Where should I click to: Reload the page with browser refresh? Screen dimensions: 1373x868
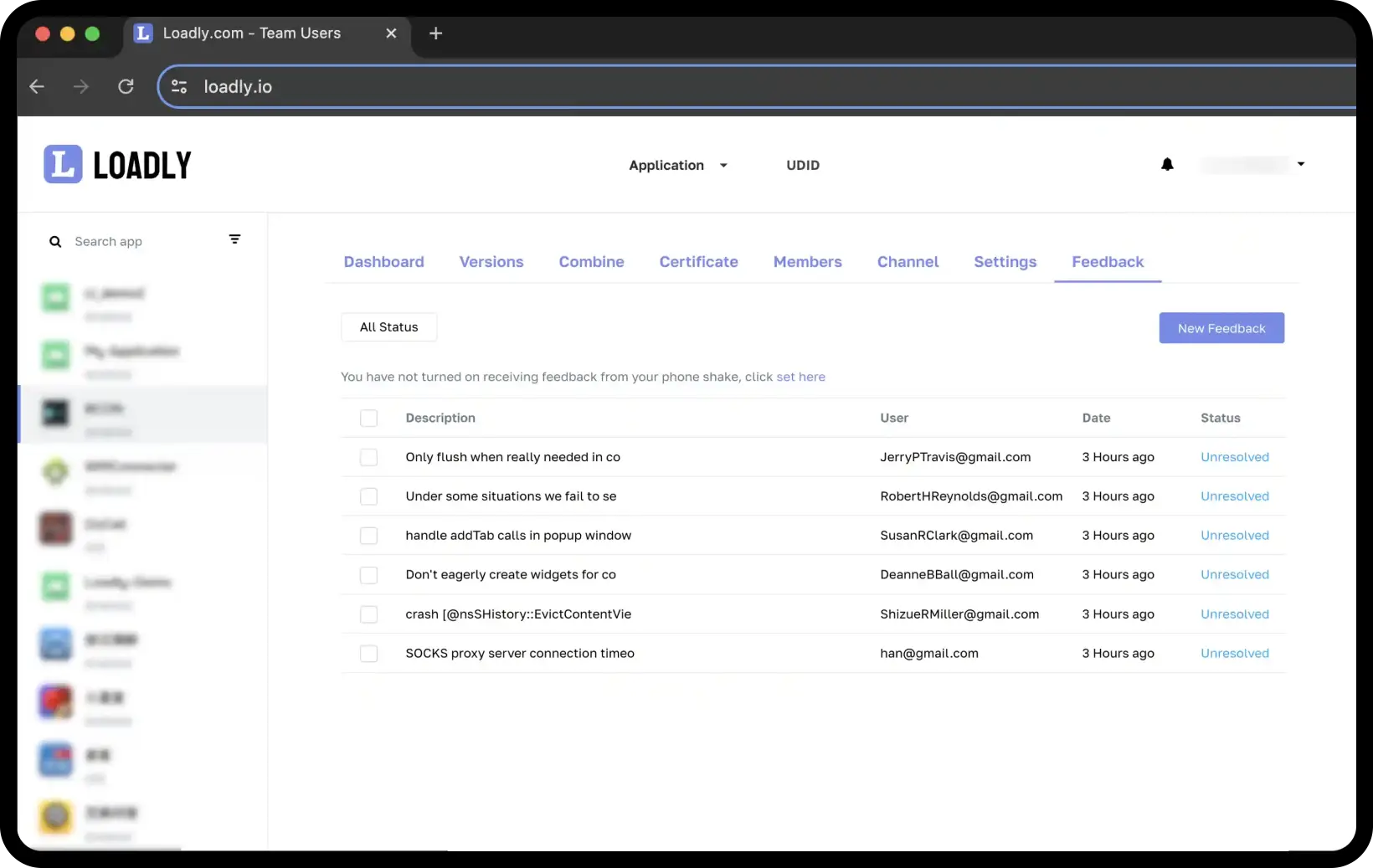126,86
